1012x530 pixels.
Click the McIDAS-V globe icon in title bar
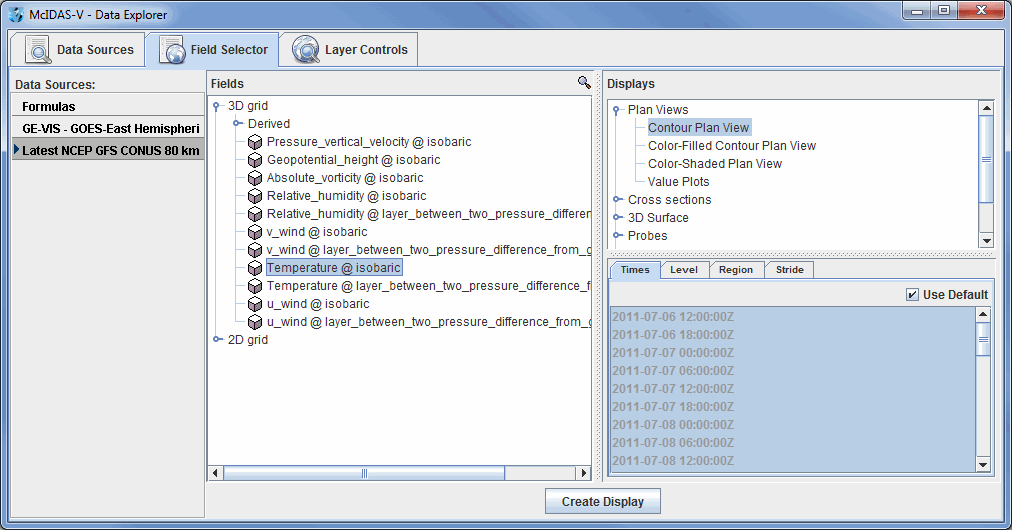(x=16, y=14)
